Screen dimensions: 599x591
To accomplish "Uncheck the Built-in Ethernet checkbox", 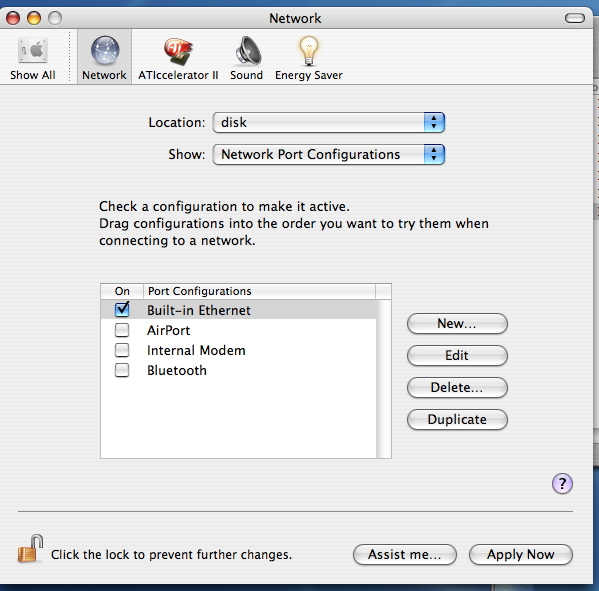I will point(122,309).
